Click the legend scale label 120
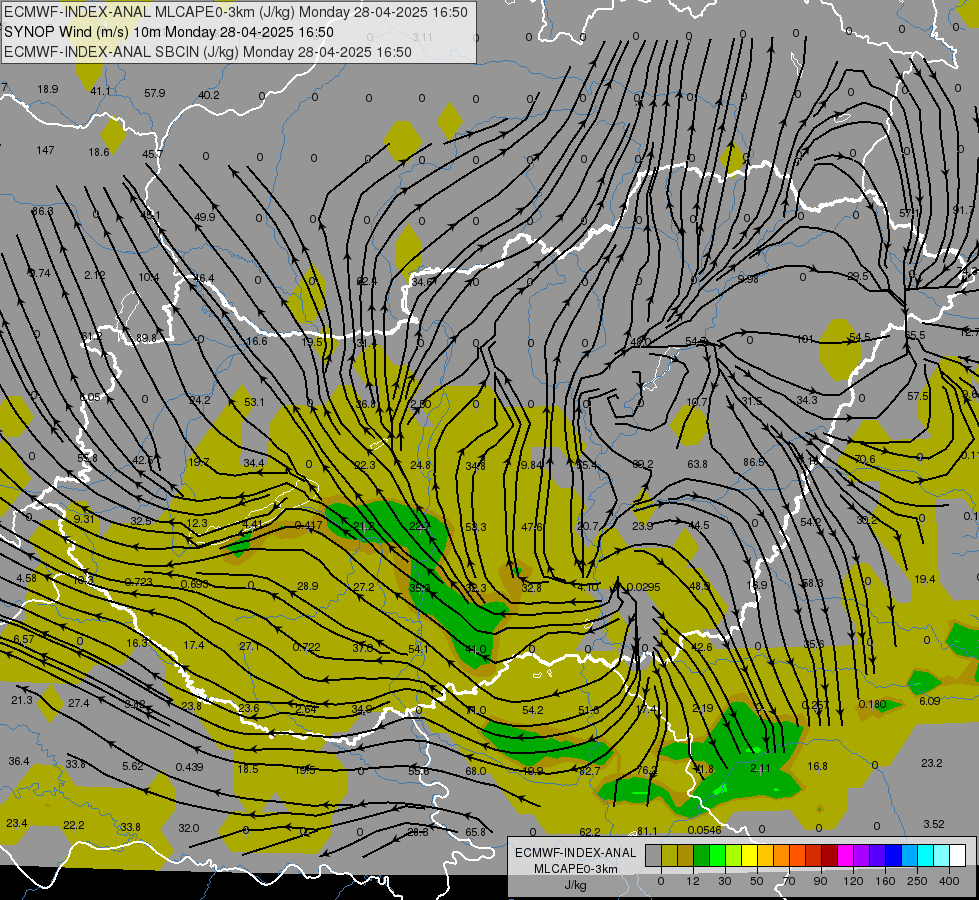Image resolution: width=979 pixels, height=900 pixels. click(x=853, y=881)
